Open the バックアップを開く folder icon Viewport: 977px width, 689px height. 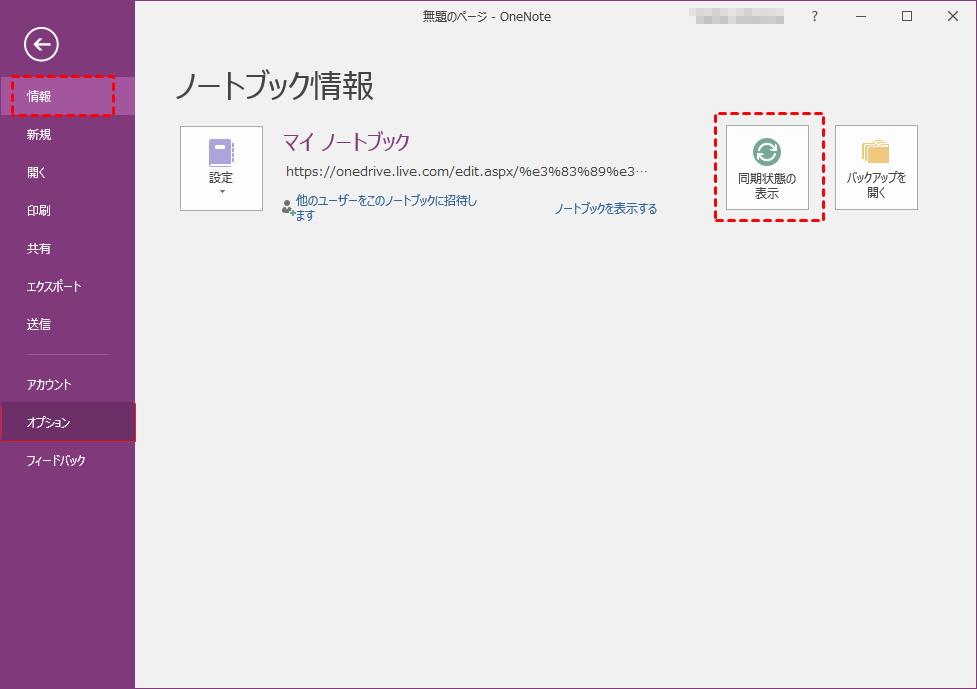pyautogui.click(x=875, y=152)
